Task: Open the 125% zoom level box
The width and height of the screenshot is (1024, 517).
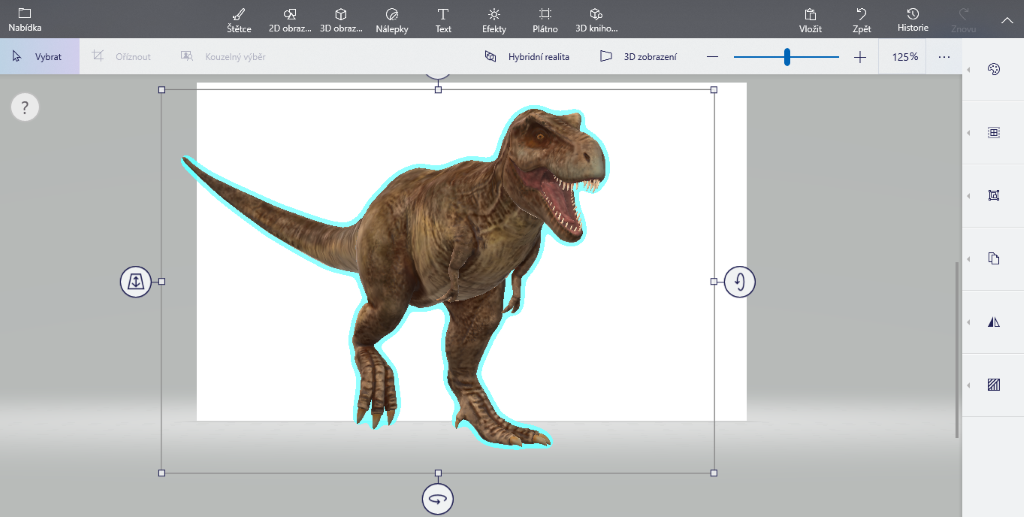Action: [905, 57]
